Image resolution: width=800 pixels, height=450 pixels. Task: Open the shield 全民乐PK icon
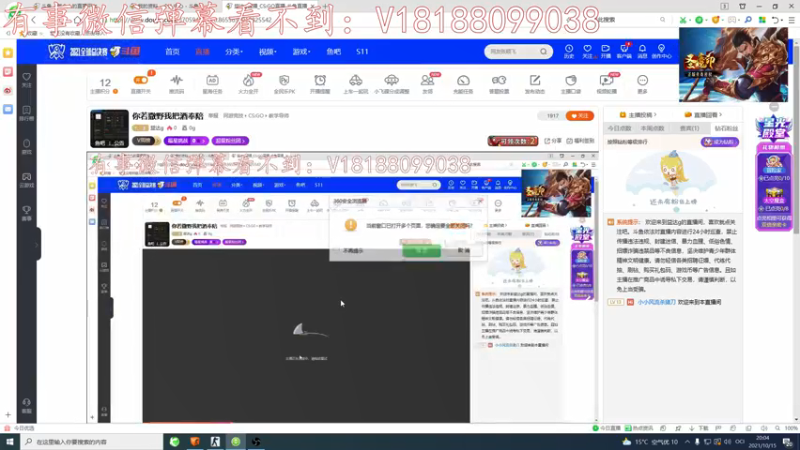(284, 81)
